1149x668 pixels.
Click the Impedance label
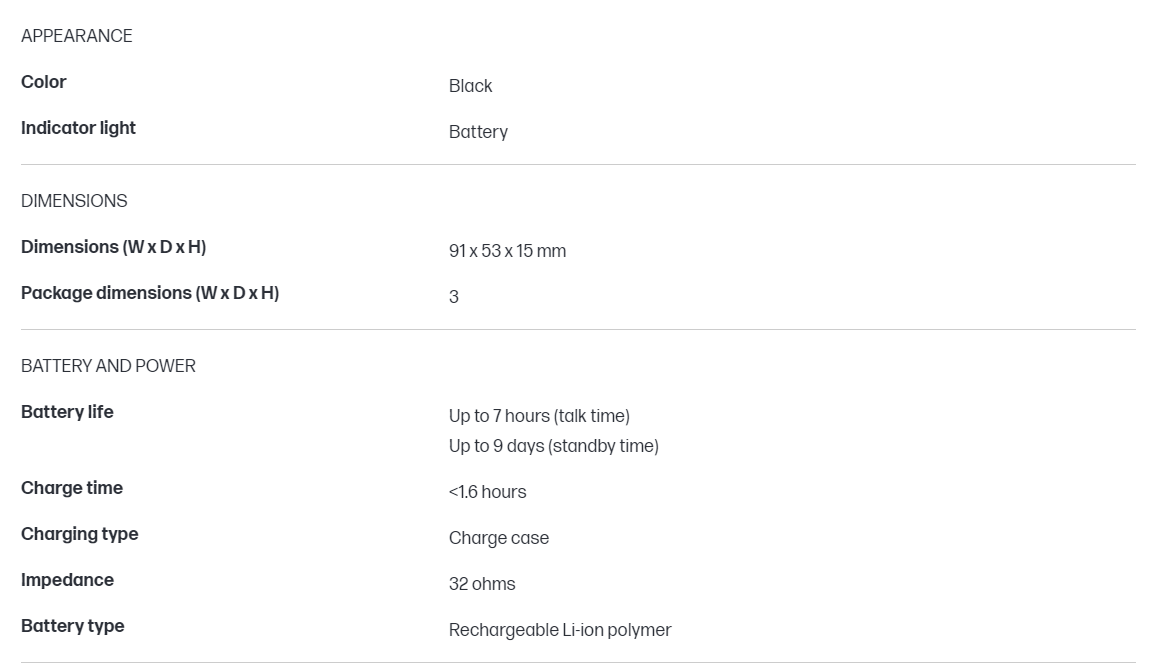point(67,580)
